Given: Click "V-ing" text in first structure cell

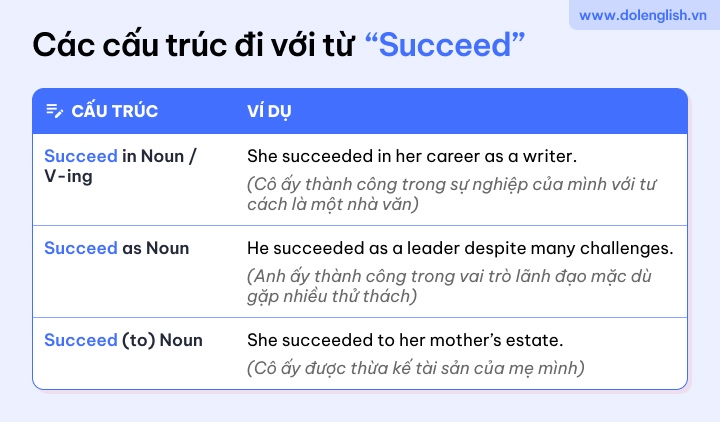Looking at the screenshot, I should pos(68,176).
